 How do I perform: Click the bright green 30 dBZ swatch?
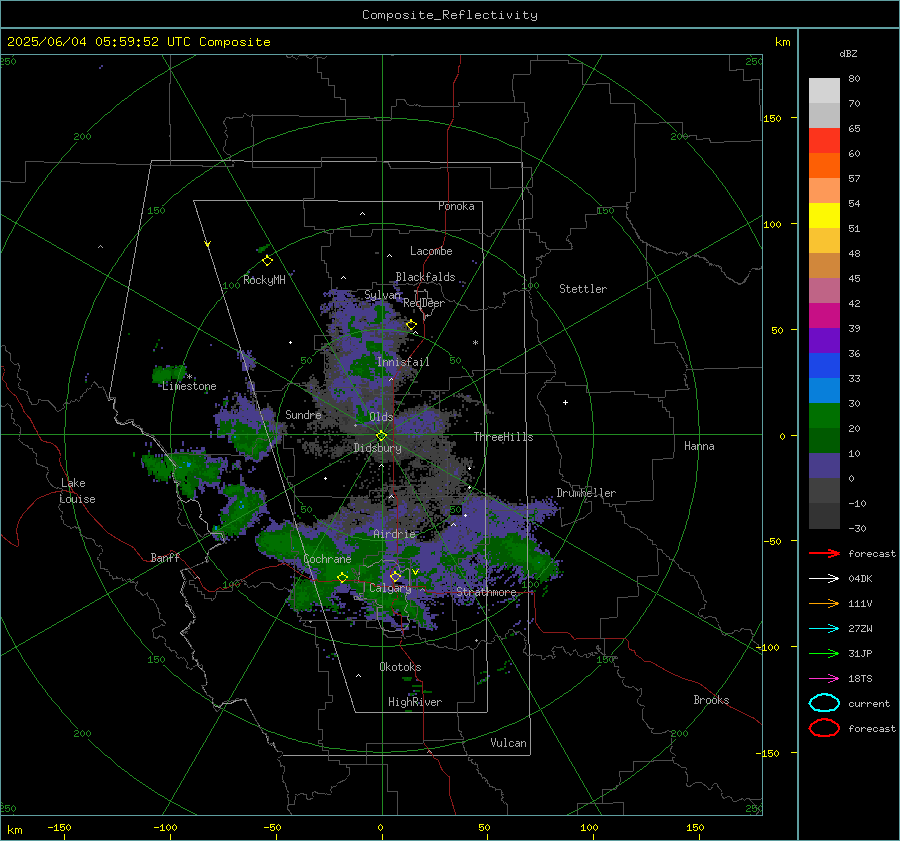point(824,416)
